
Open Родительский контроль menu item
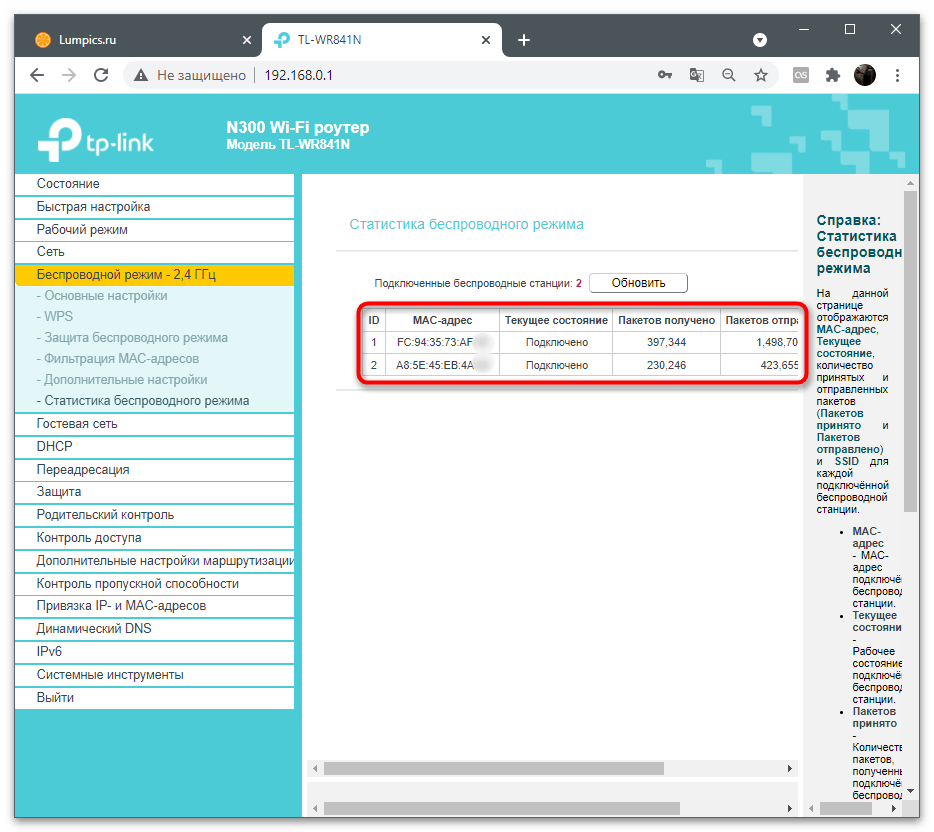click(x=154, y=515)
